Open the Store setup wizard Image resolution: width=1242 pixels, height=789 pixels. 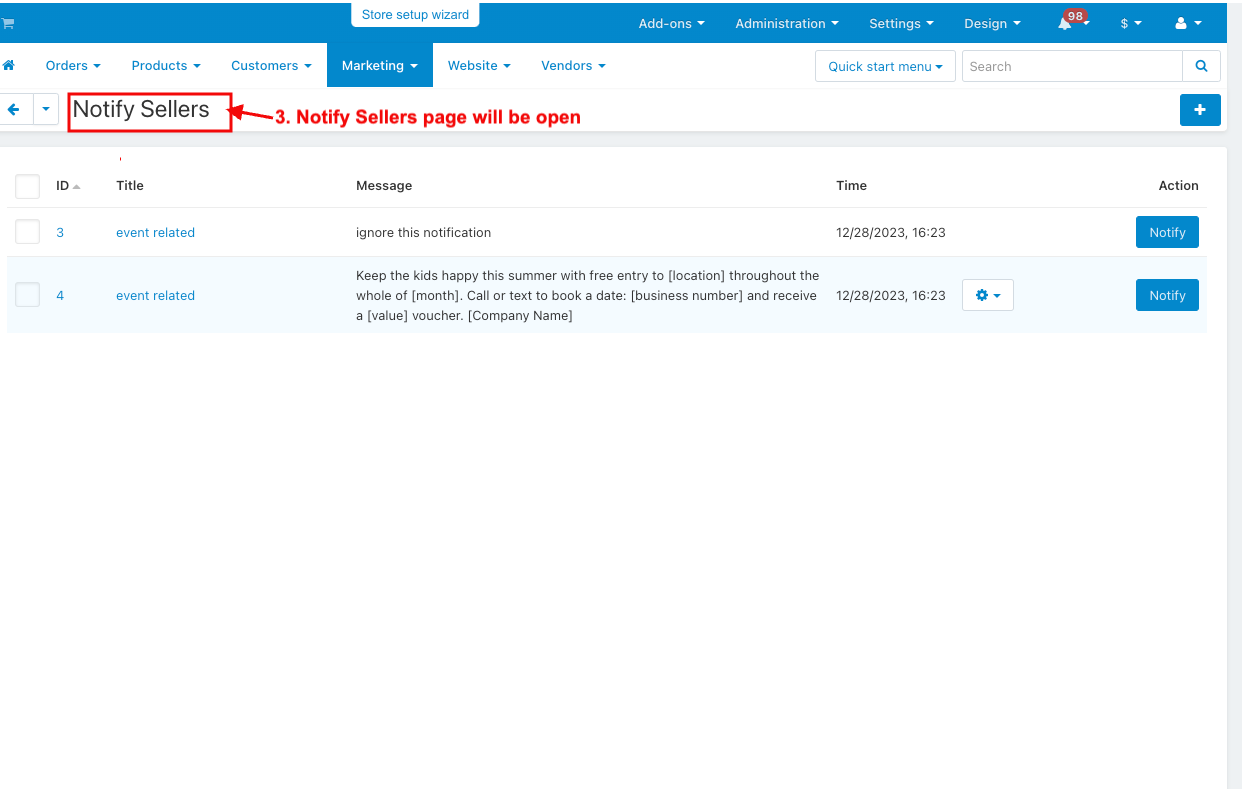click(415, 15)
